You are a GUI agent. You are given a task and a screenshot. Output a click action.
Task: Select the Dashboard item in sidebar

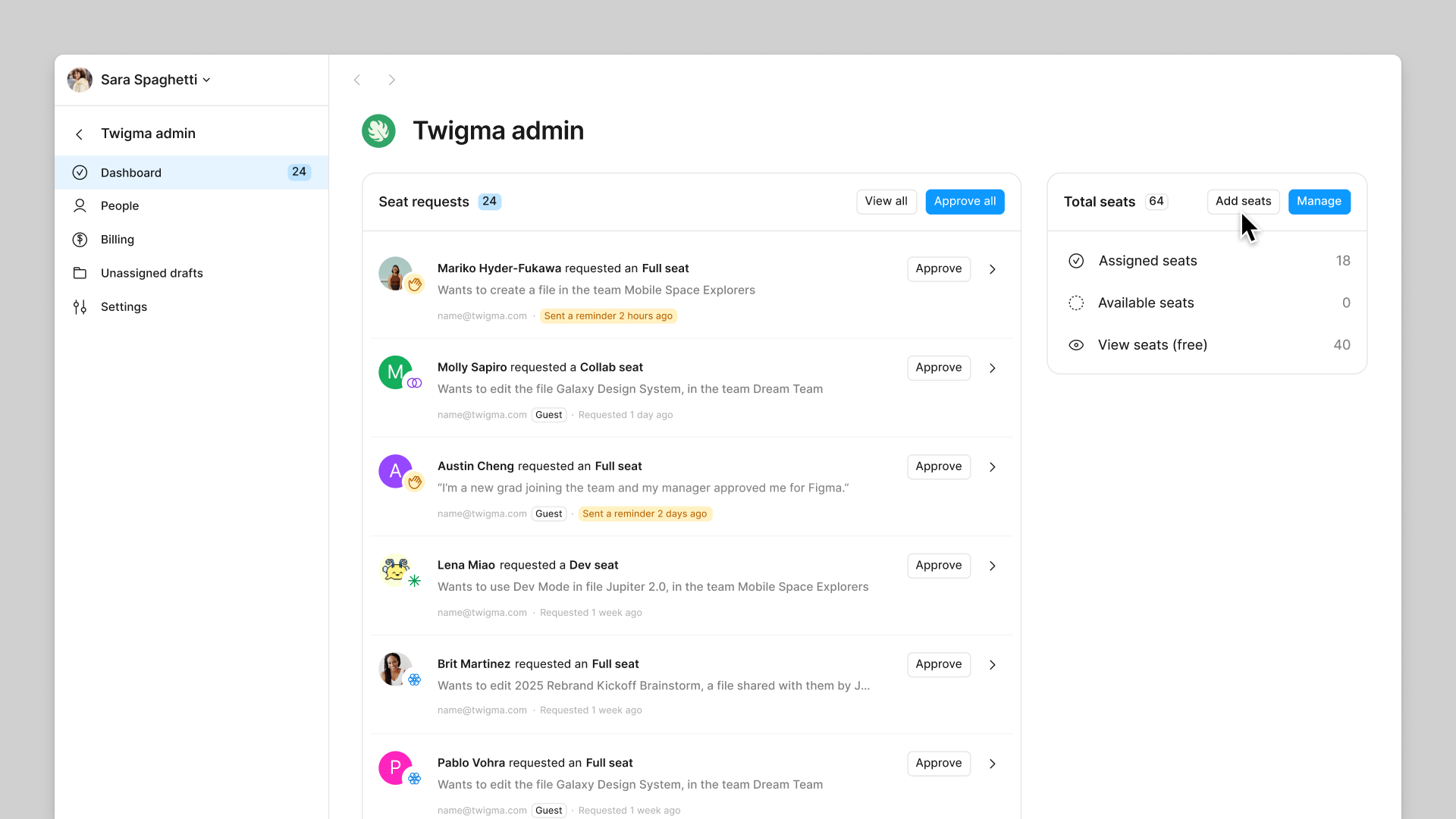(x=191, y=173)
